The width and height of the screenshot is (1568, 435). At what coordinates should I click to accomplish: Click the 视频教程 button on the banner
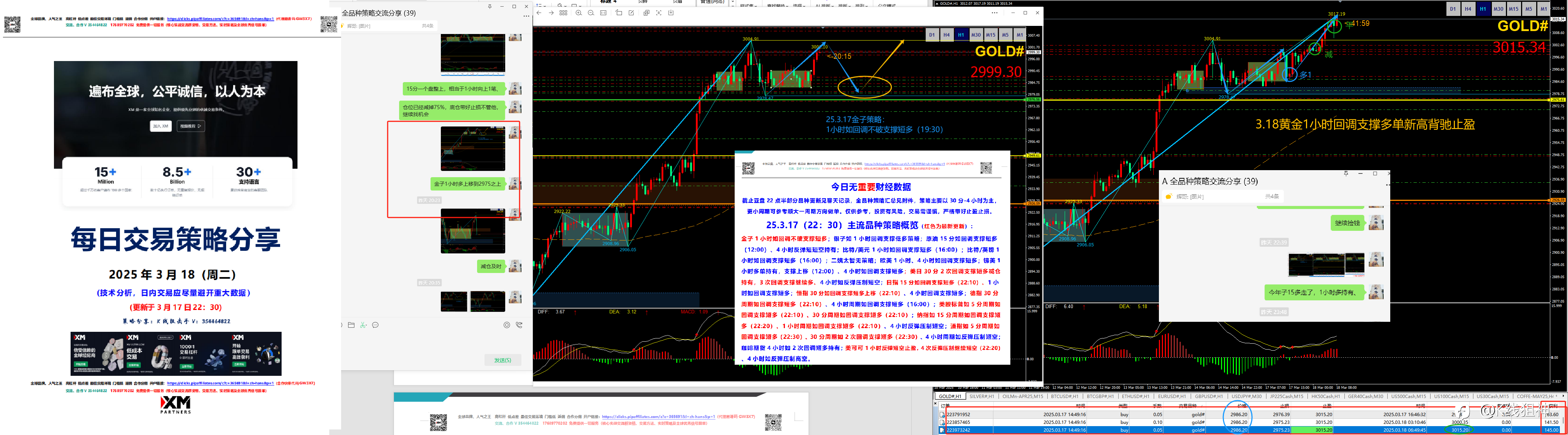[191, 126]
